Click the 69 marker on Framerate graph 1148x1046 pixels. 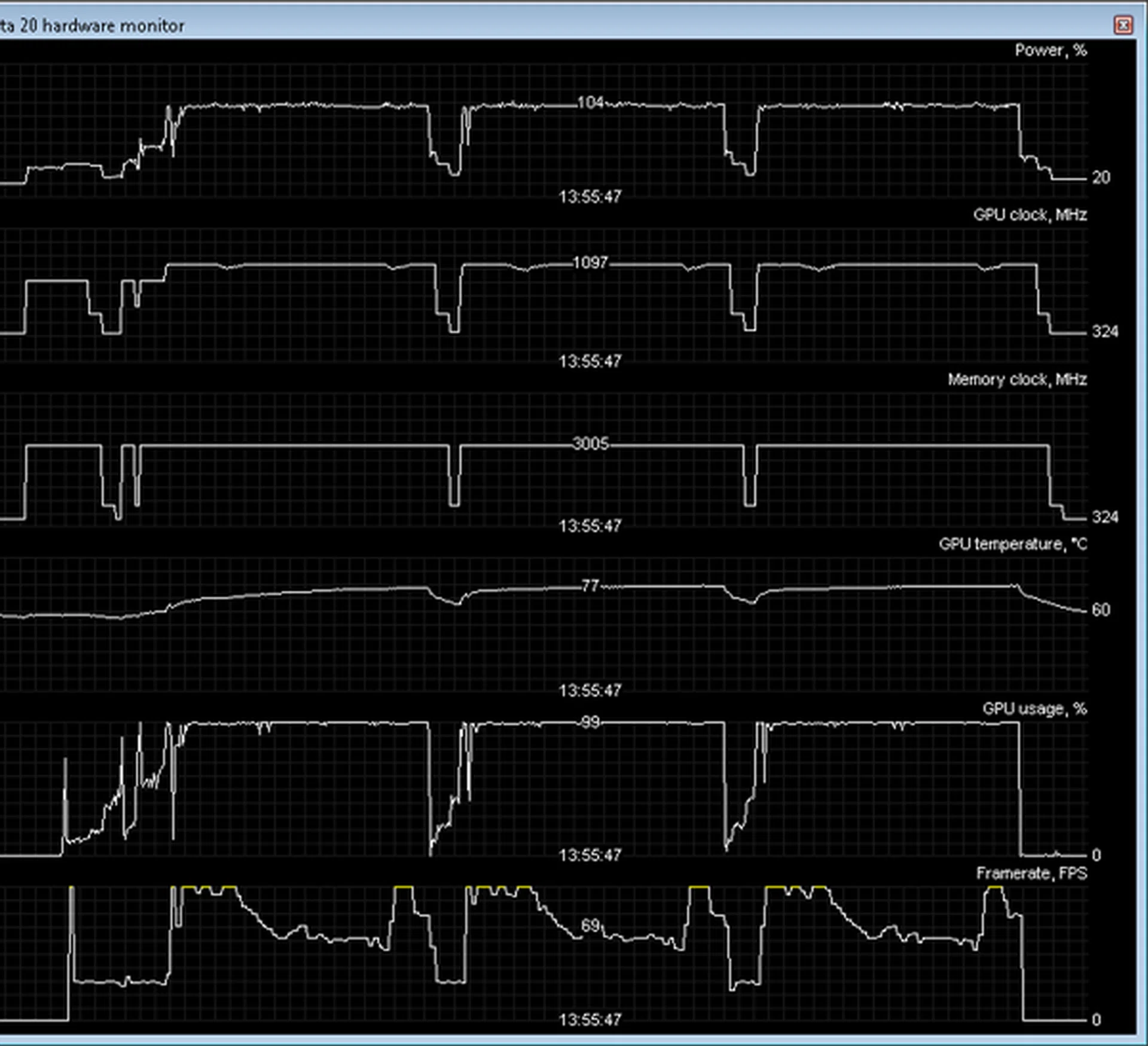pos(590,926)
